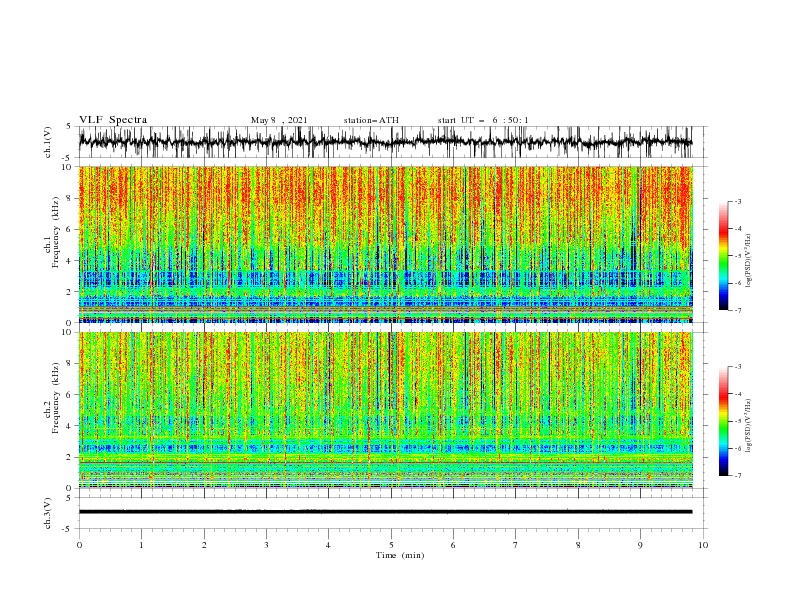Click time axis tick label '9'
792x612 pixels.
click(640, 545)
